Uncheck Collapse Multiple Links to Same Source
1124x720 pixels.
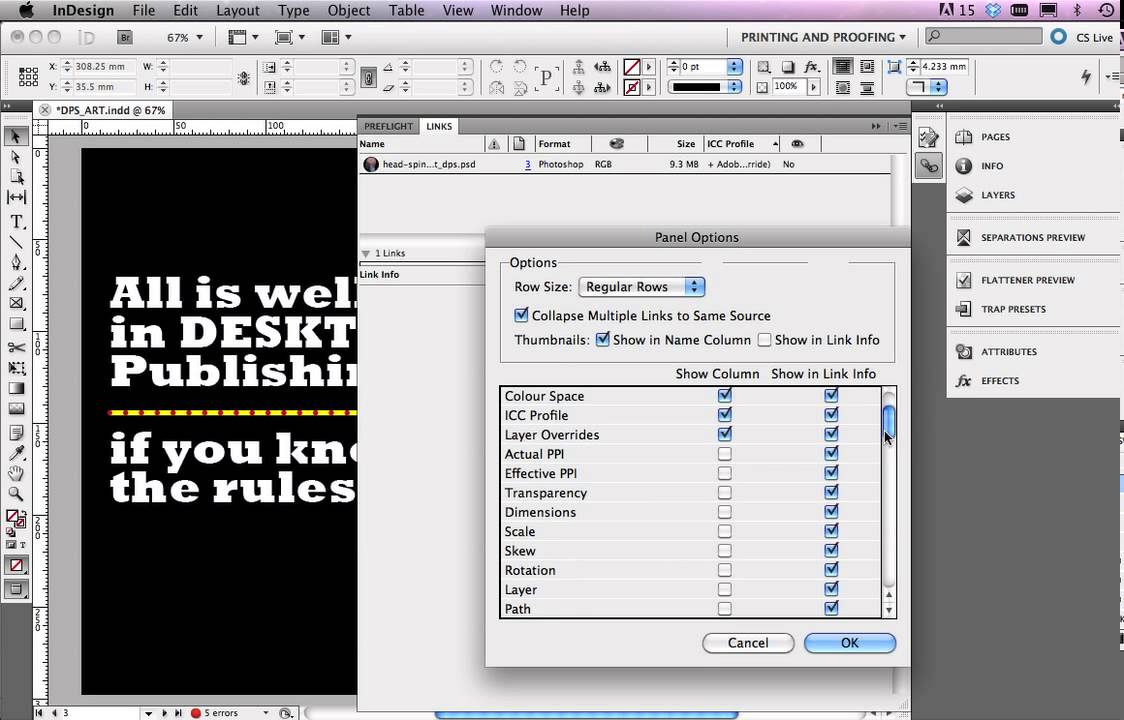(x=521, y=315)
